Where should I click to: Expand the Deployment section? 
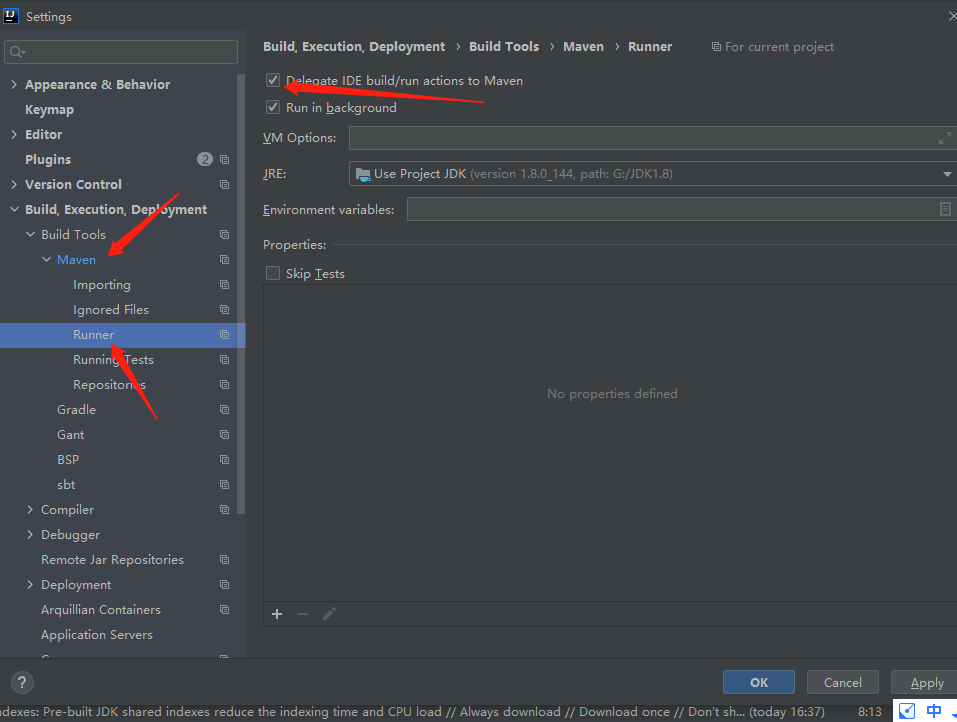(x=30, y=585)
